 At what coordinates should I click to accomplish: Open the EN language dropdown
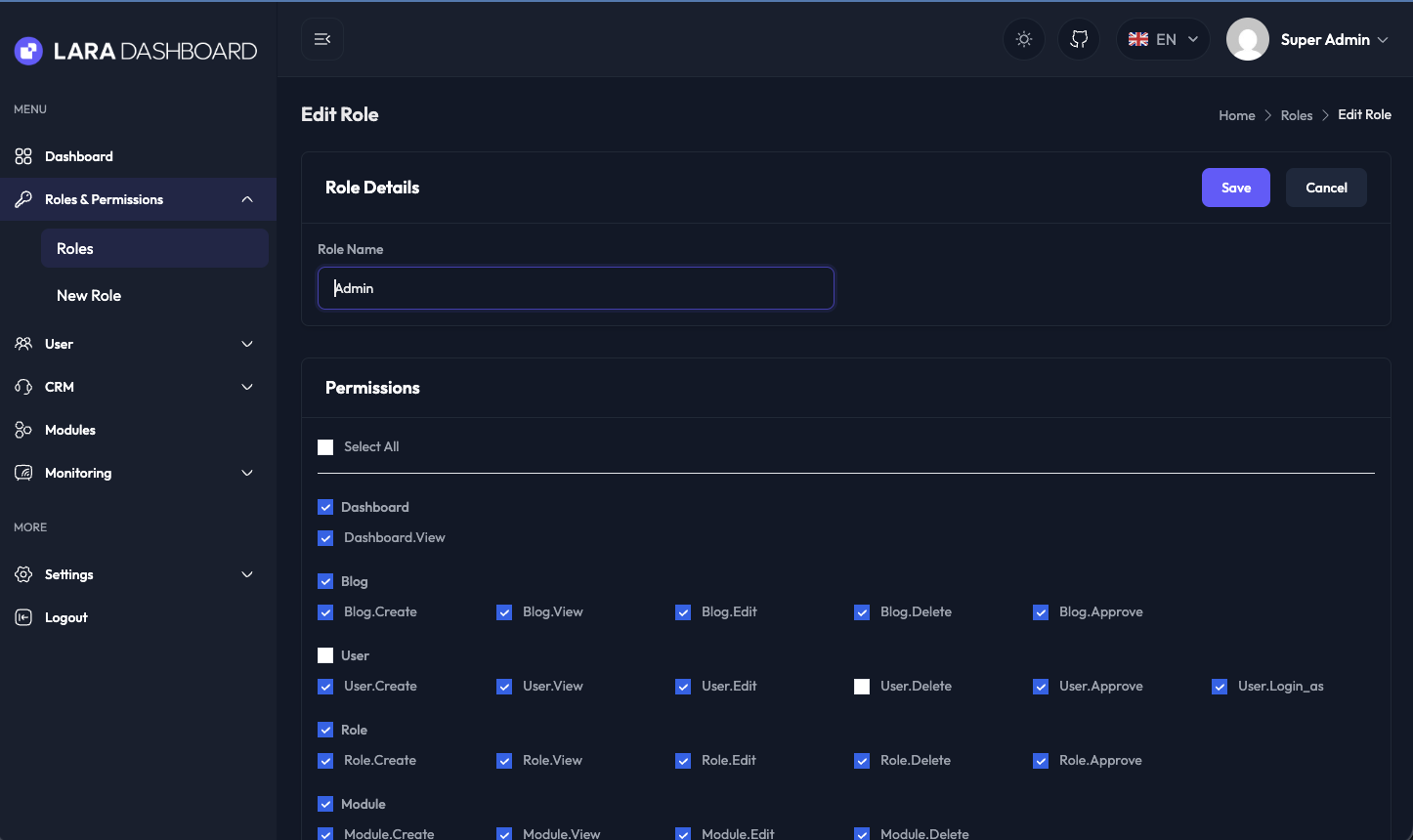(x=1163, y=39)
